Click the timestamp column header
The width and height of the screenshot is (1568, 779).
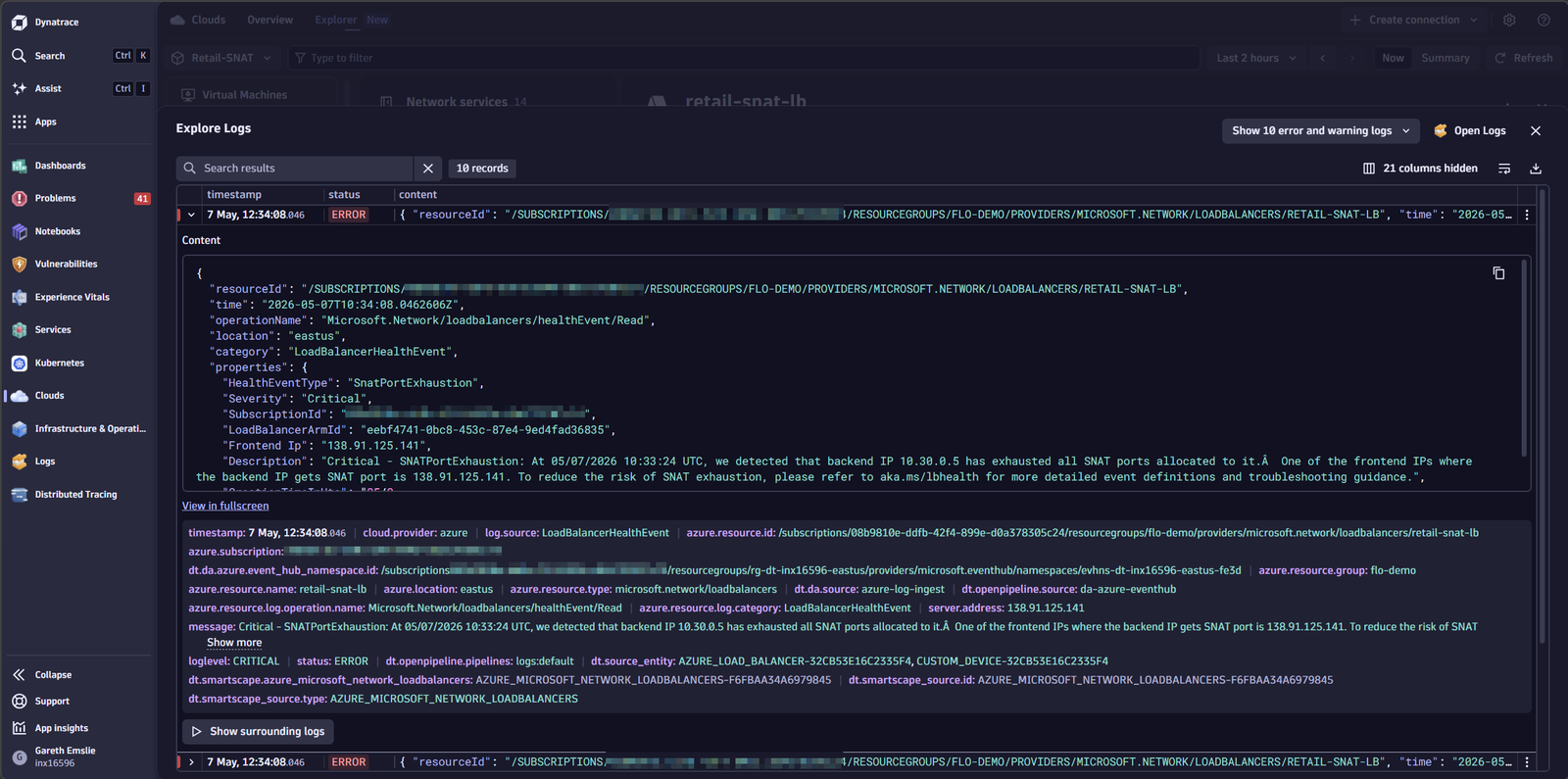[234, 195]
